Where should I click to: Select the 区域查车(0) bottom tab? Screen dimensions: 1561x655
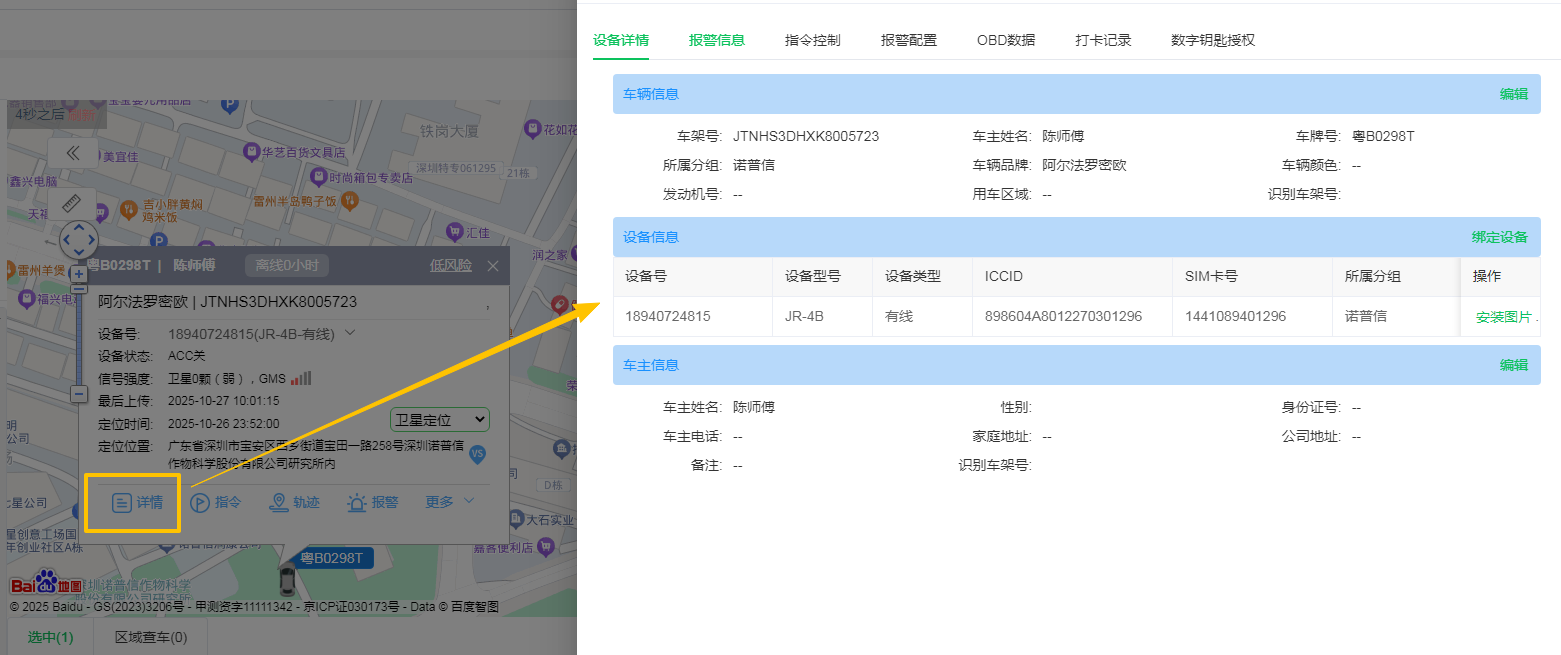151,637
